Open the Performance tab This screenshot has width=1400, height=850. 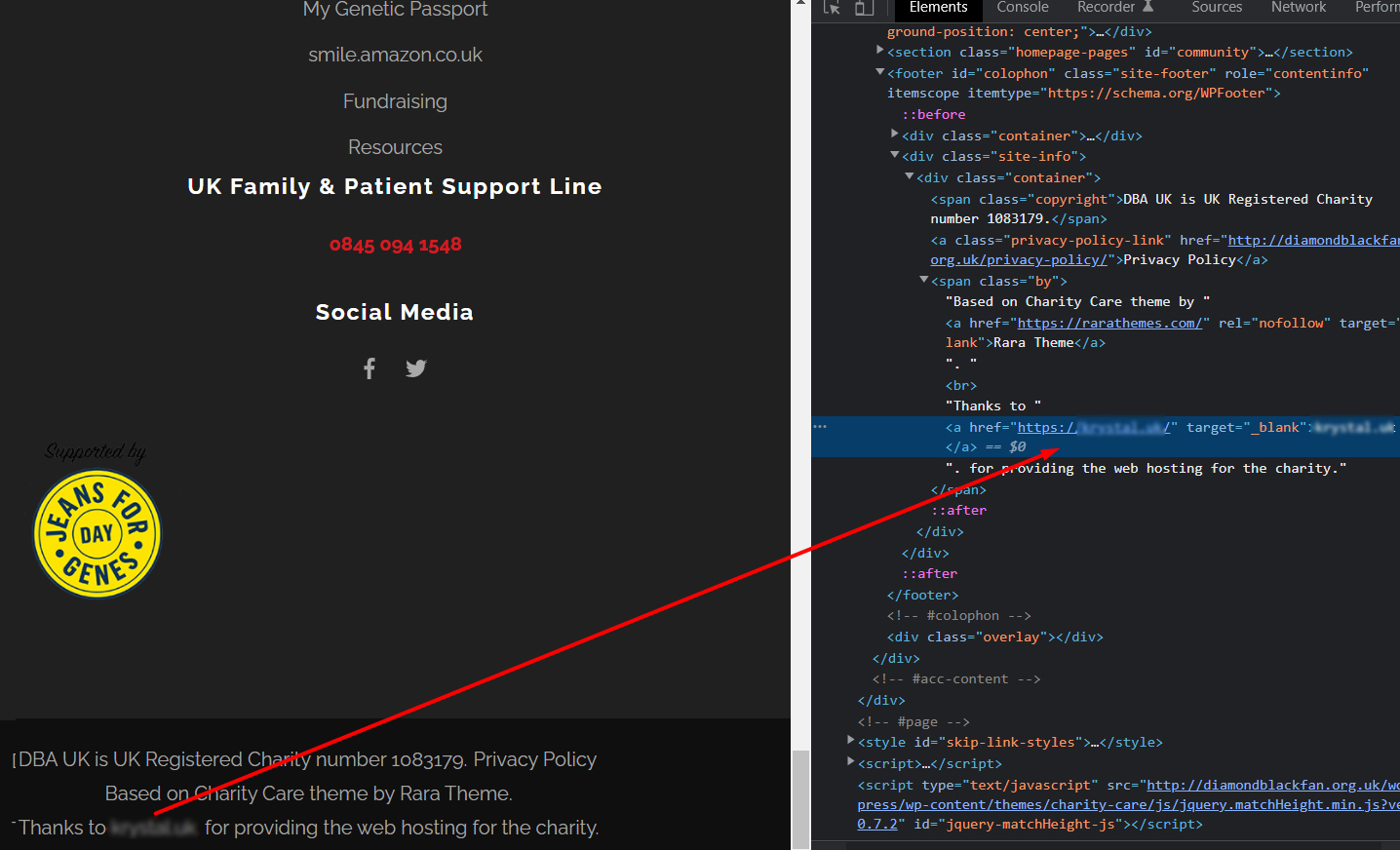click(x=1377, y=8)
